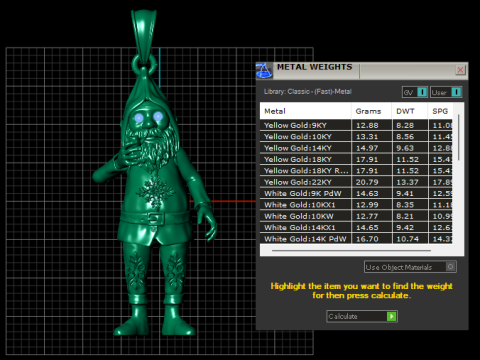Click the Calculate button
480x360 pixels.
tap(362, 316)
